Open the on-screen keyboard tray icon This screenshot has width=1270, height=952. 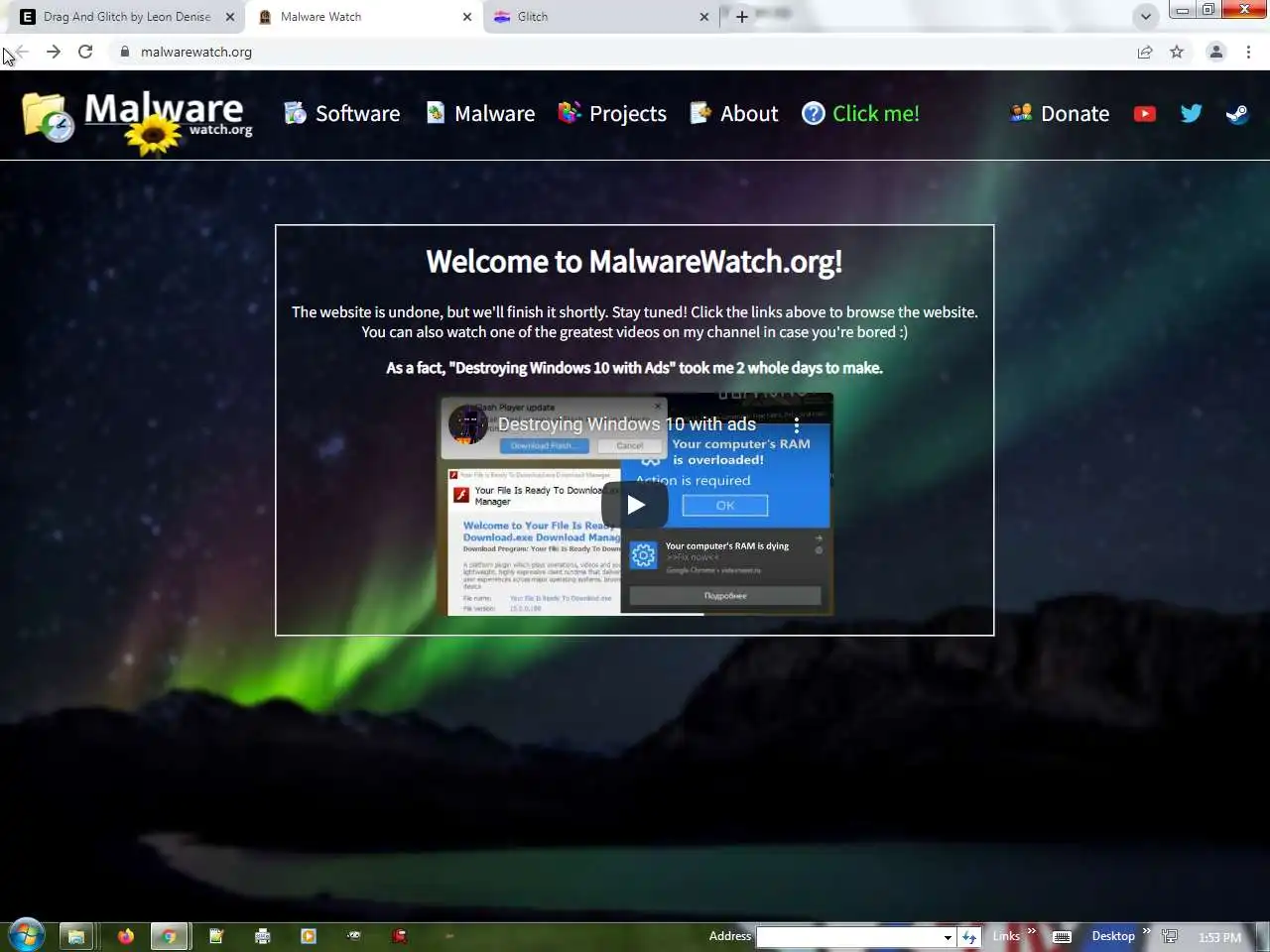1062,936
